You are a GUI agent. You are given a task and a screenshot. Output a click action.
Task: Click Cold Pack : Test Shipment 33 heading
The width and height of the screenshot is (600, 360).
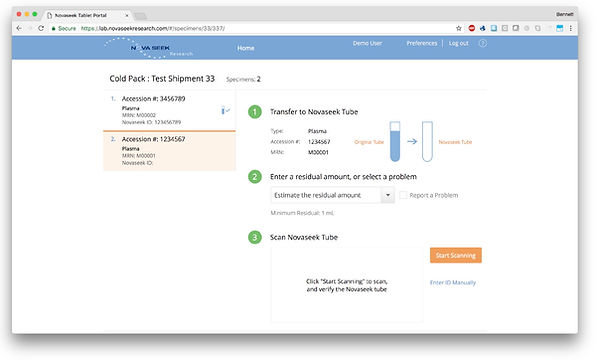click(162, 79)
